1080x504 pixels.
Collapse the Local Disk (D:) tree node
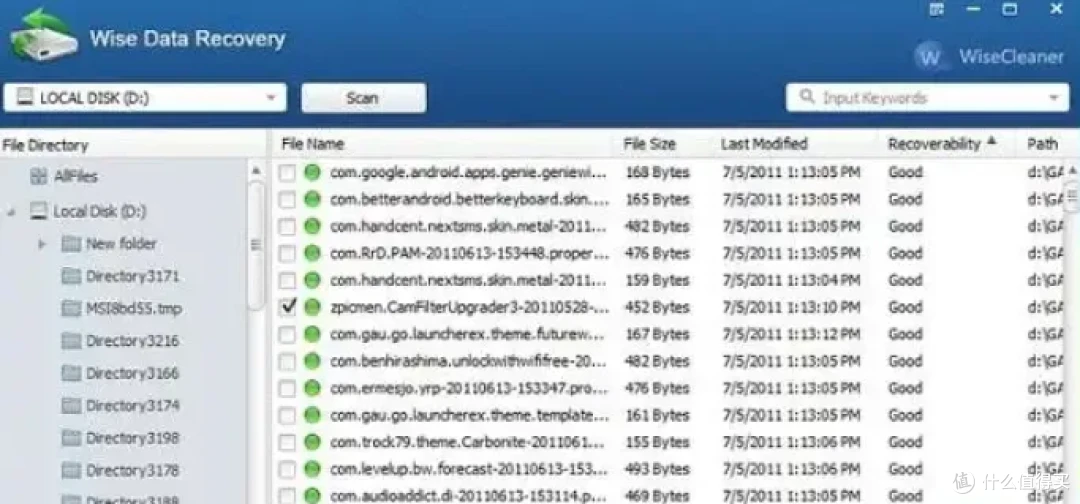[x=11, y=211]
